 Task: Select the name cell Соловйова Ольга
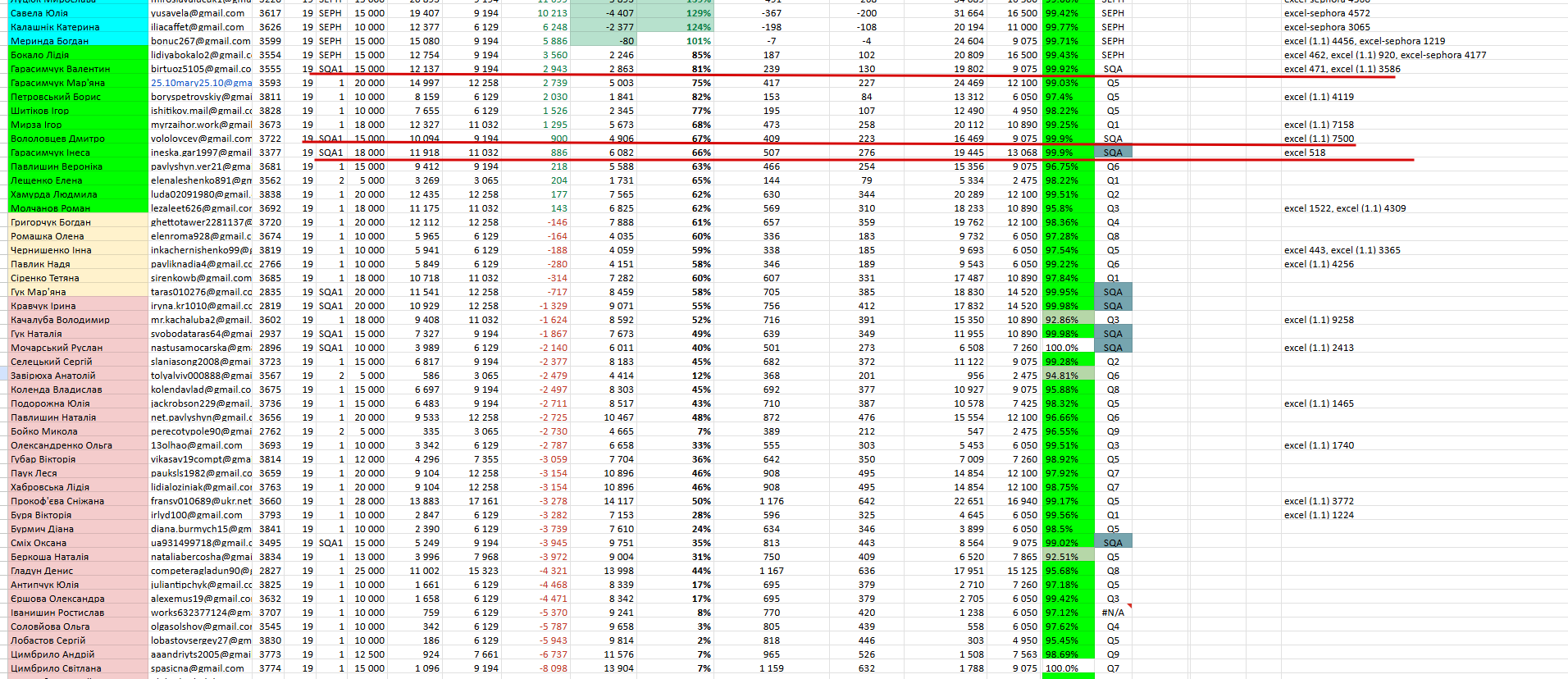(79, 627)
